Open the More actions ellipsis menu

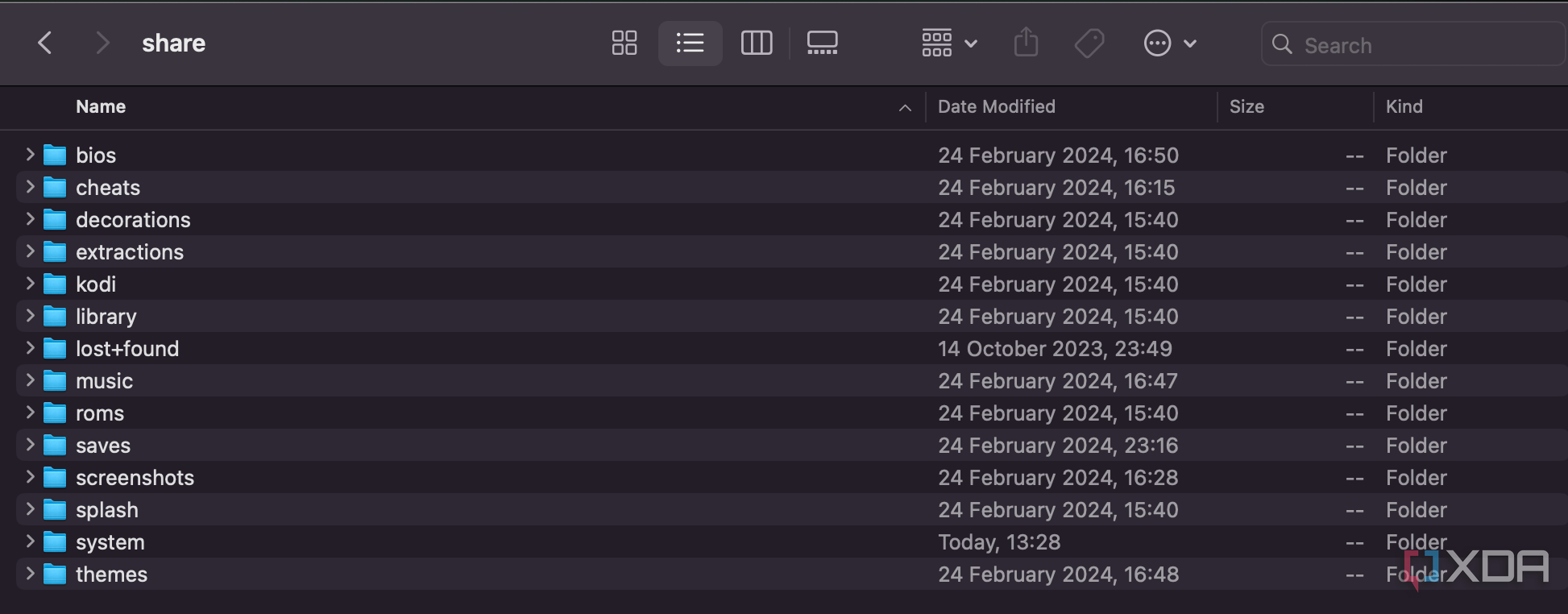(1170, 43)
